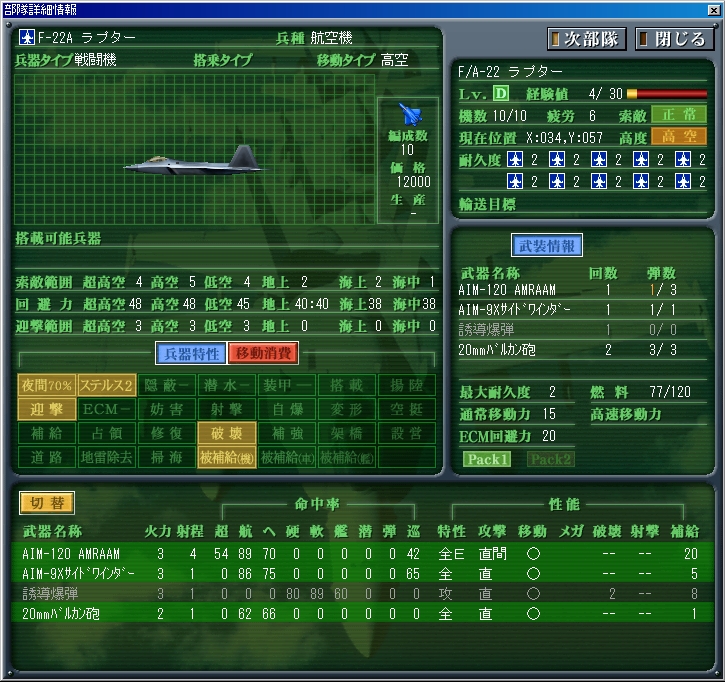Toggle the 被補給(機) trait cell

tap(227, 458)
